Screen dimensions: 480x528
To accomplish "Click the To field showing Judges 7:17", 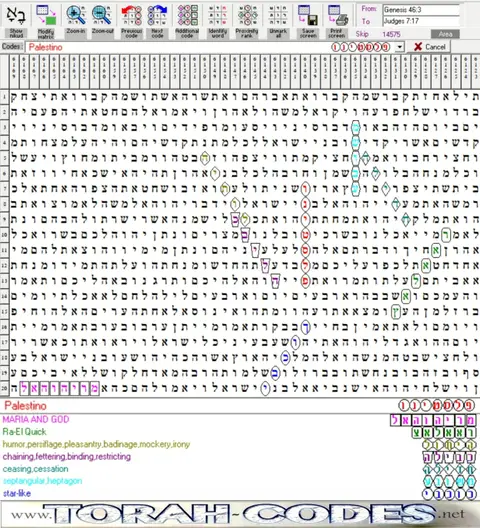I will 421,21.
